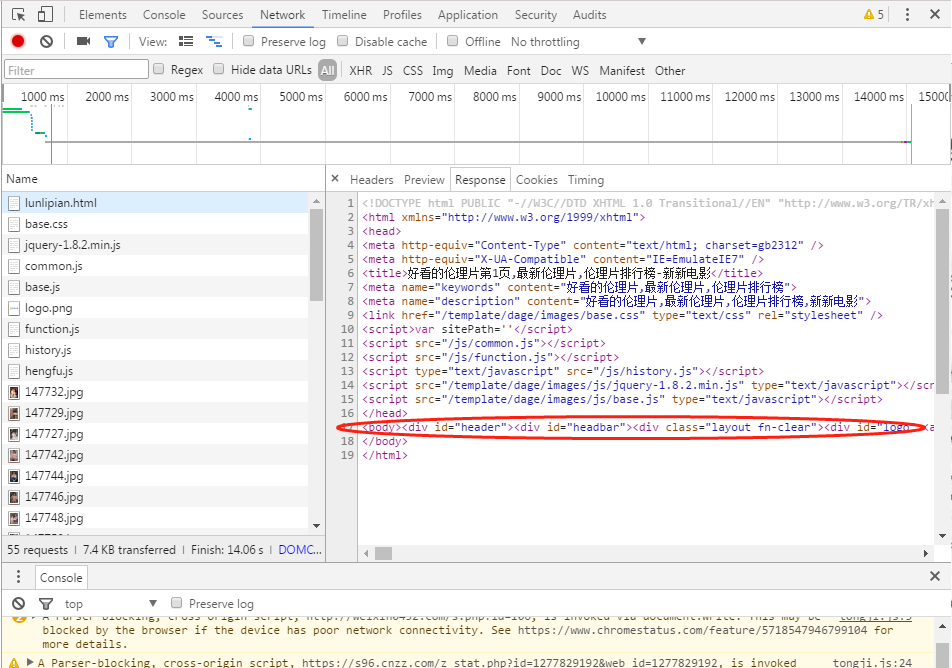Use large request rows view icon

pyautogui.click(x=186, y=41)
